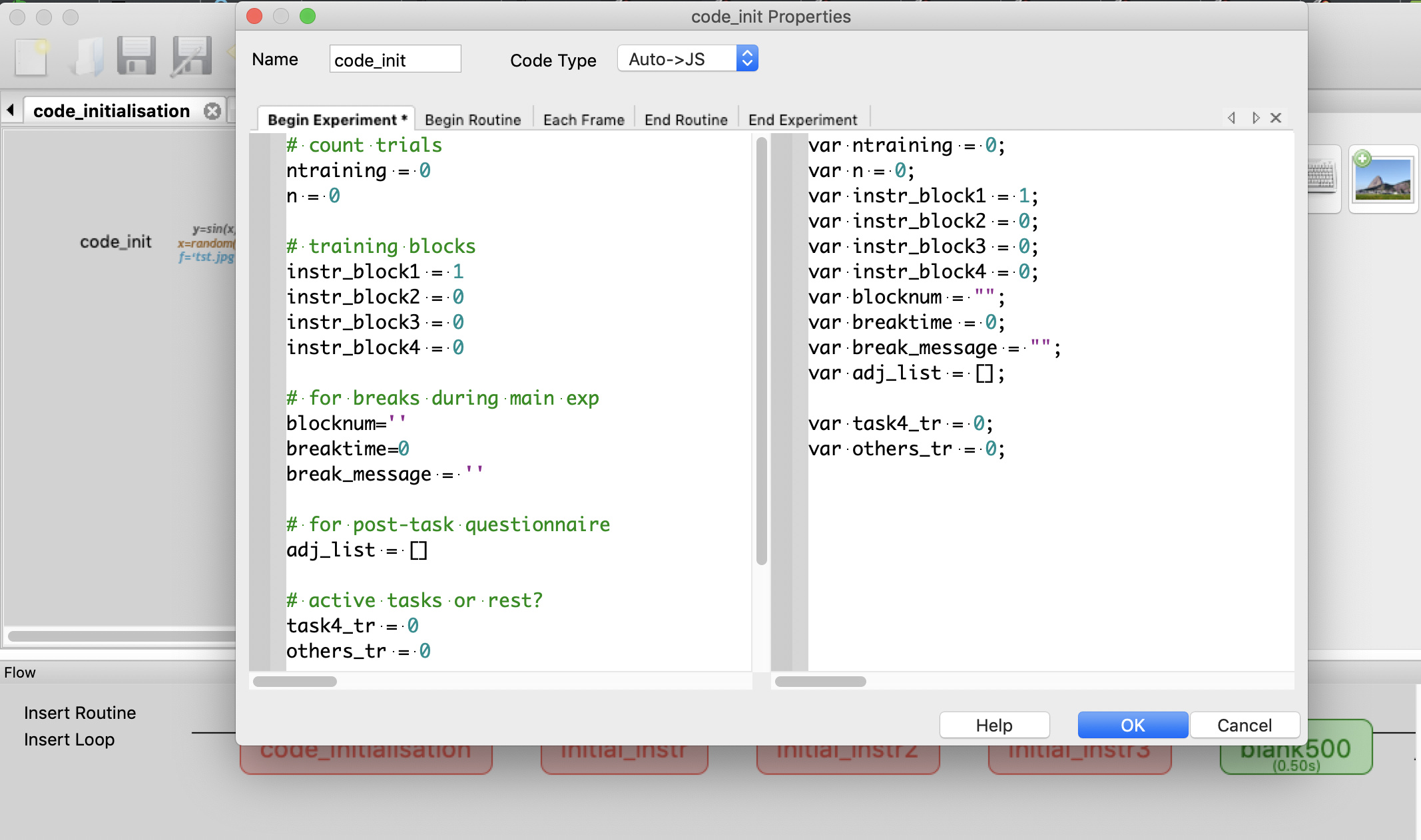Add an Image component from panel
The width and height of the screenshot is (1421, 840).
[x=1383, y=178]
